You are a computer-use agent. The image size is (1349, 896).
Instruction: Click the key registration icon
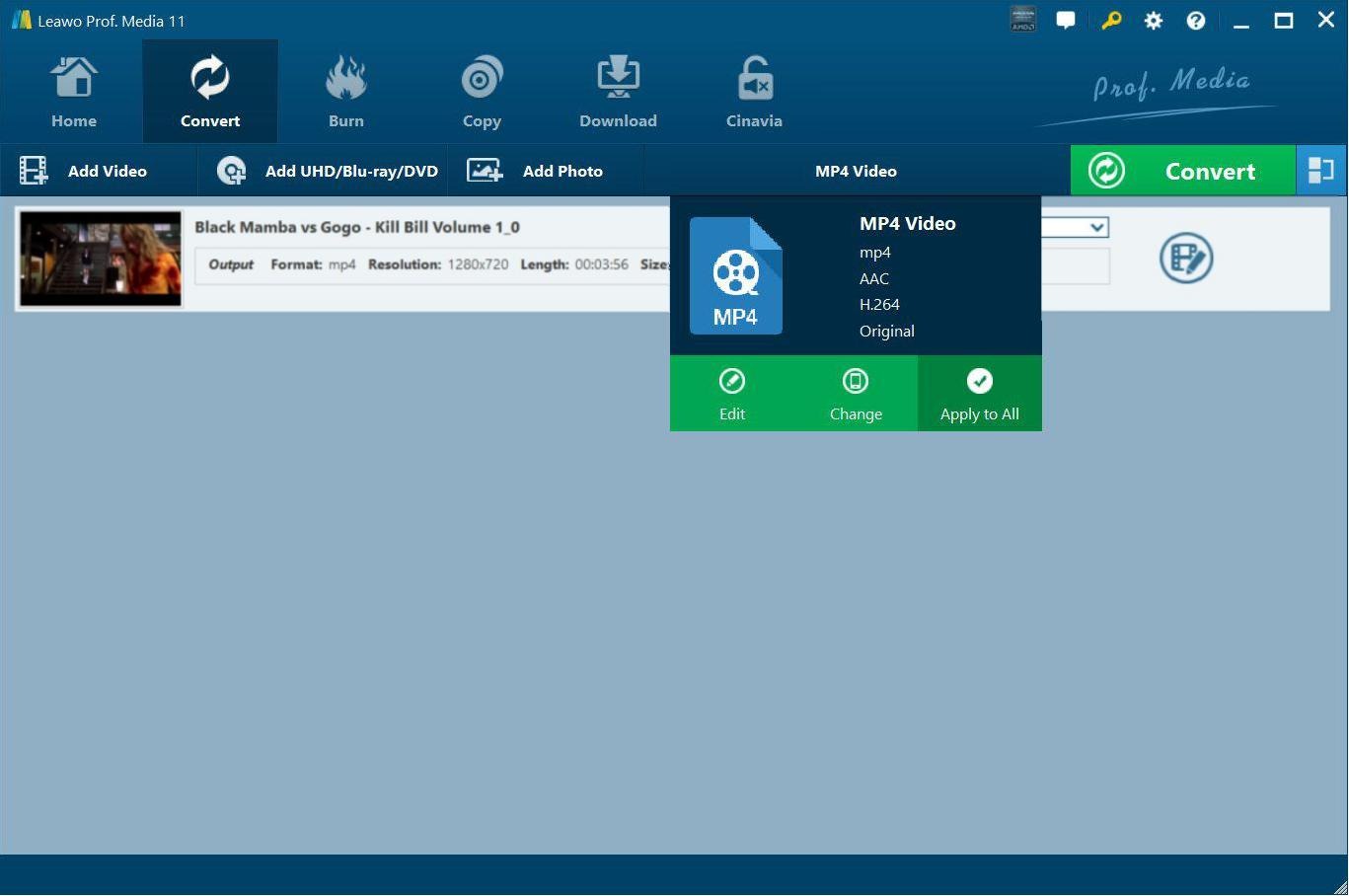pos(1111,21)
